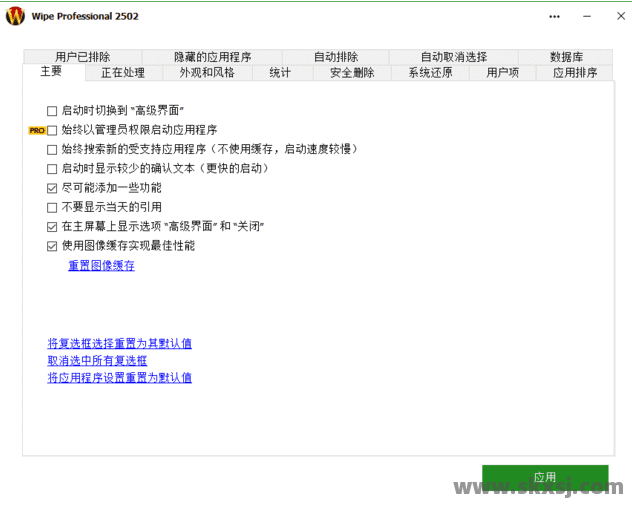
Task: Enable 启动时切换到"高级界面" checkbox
Action: [52, 111]
